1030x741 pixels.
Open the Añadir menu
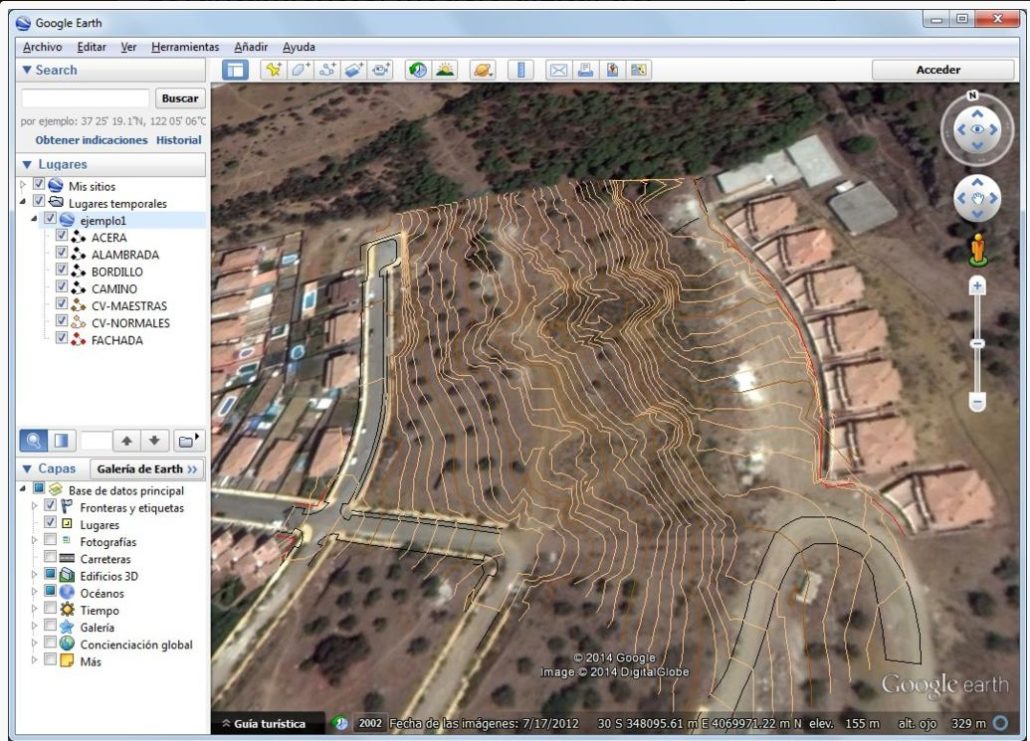point(250,47)
